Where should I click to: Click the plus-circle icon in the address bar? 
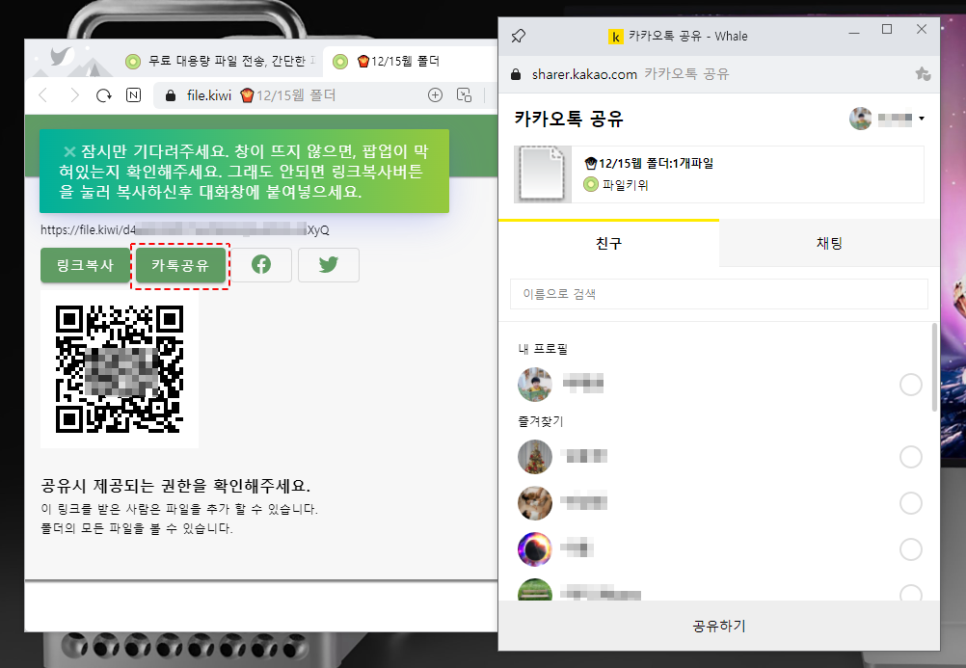pyautogui.click(x=435, y=95)
